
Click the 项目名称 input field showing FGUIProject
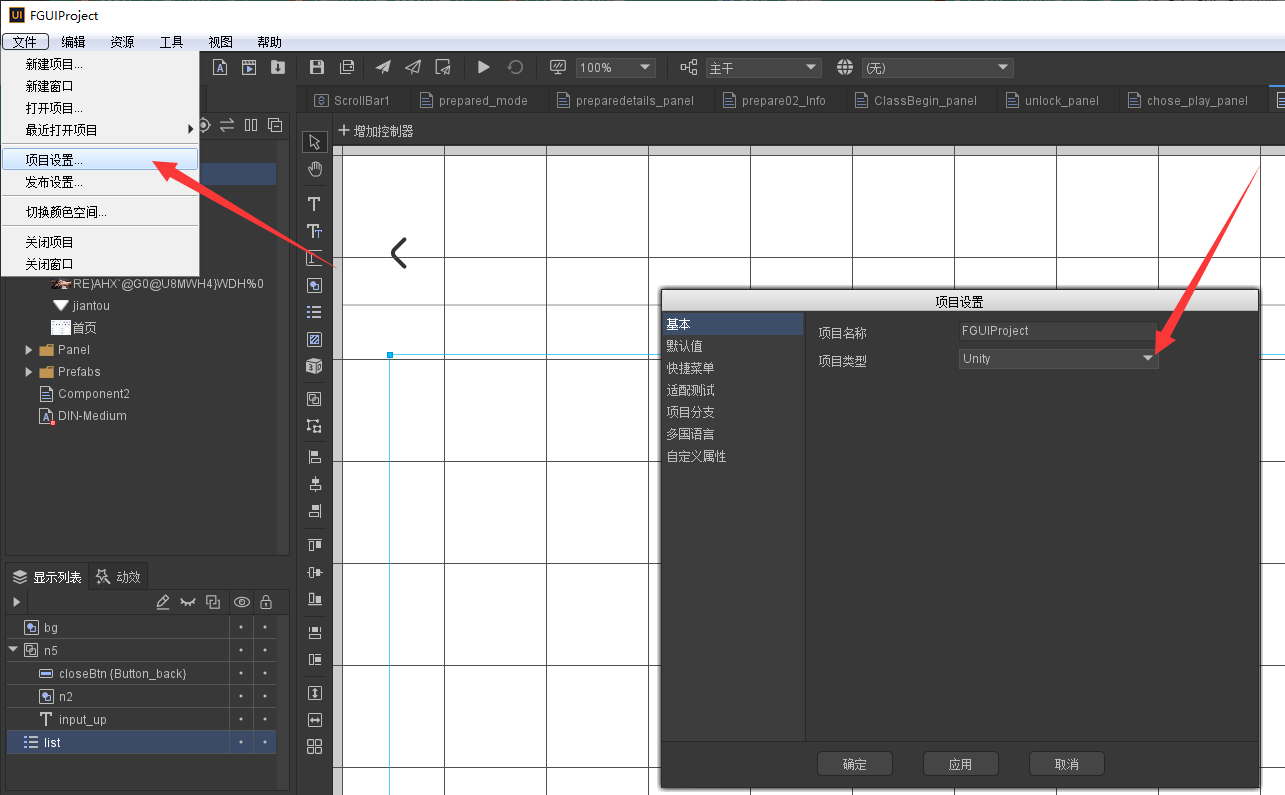pyautogui.click(x=1057, y=330)
